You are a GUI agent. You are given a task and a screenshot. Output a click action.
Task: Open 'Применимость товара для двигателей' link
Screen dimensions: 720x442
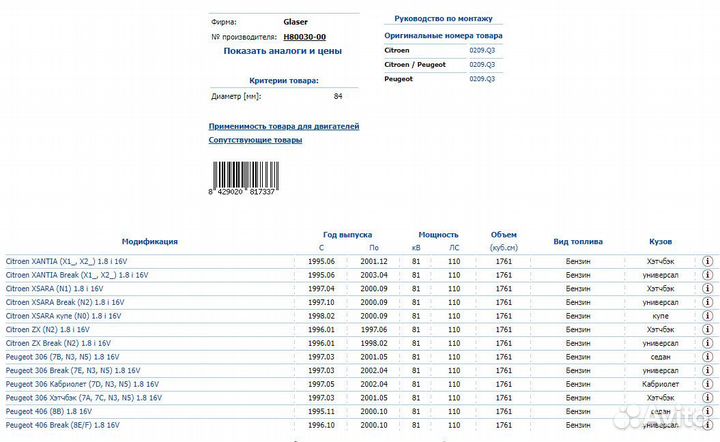283,127
